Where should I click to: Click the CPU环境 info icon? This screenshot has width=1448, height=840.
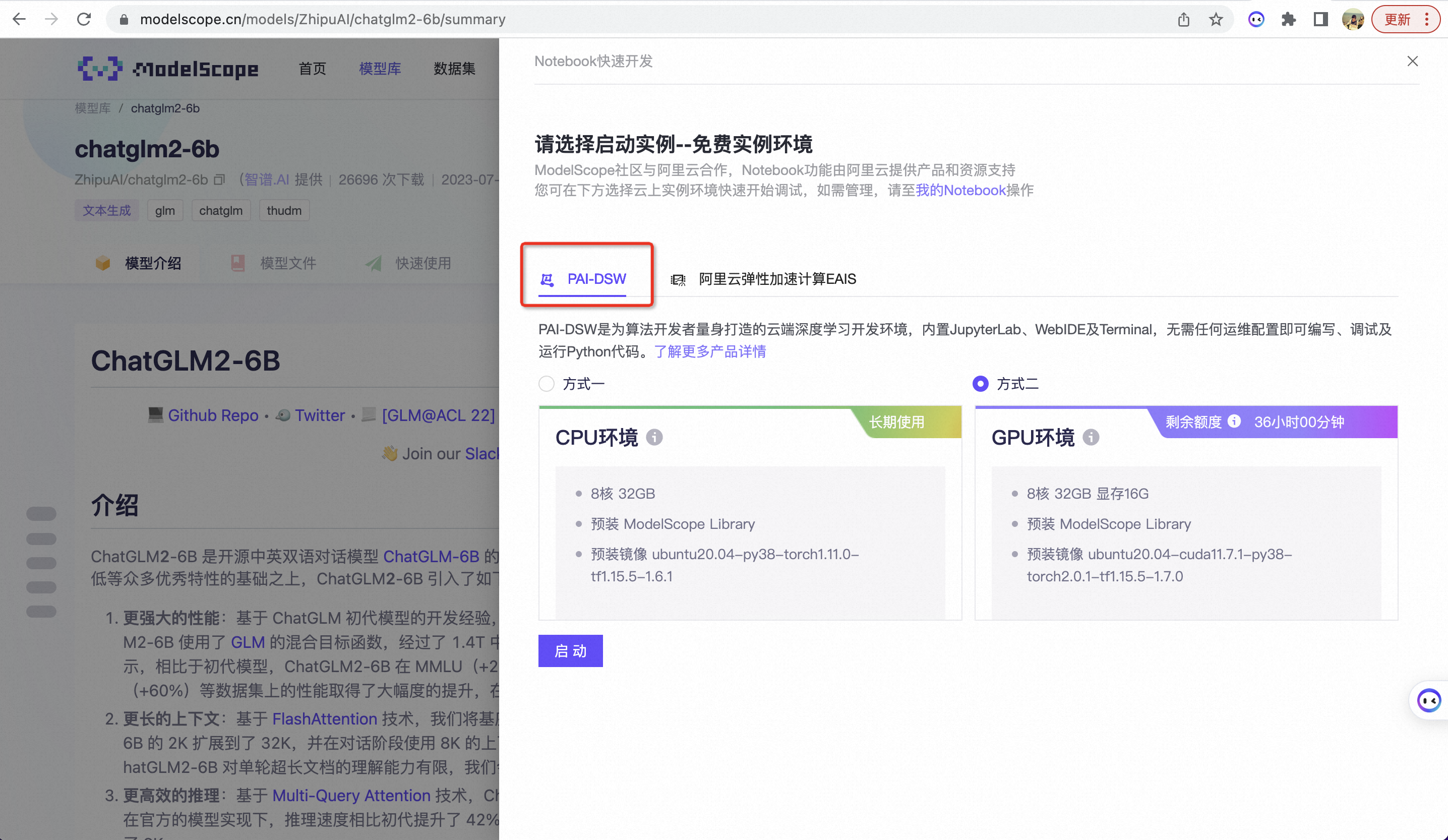(x=654, y=437)
